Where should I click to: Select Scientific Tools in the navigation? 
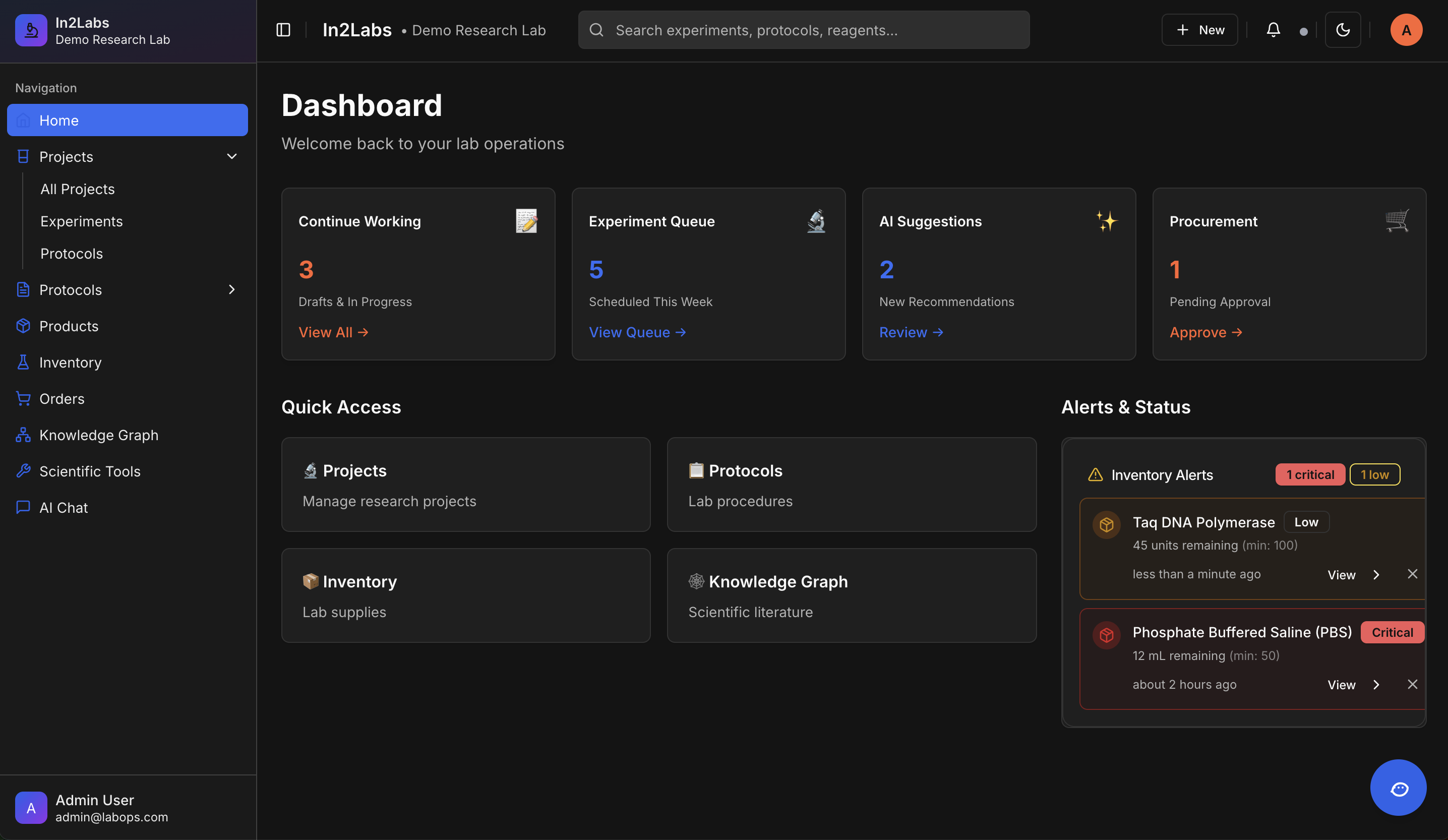(90, 471)
